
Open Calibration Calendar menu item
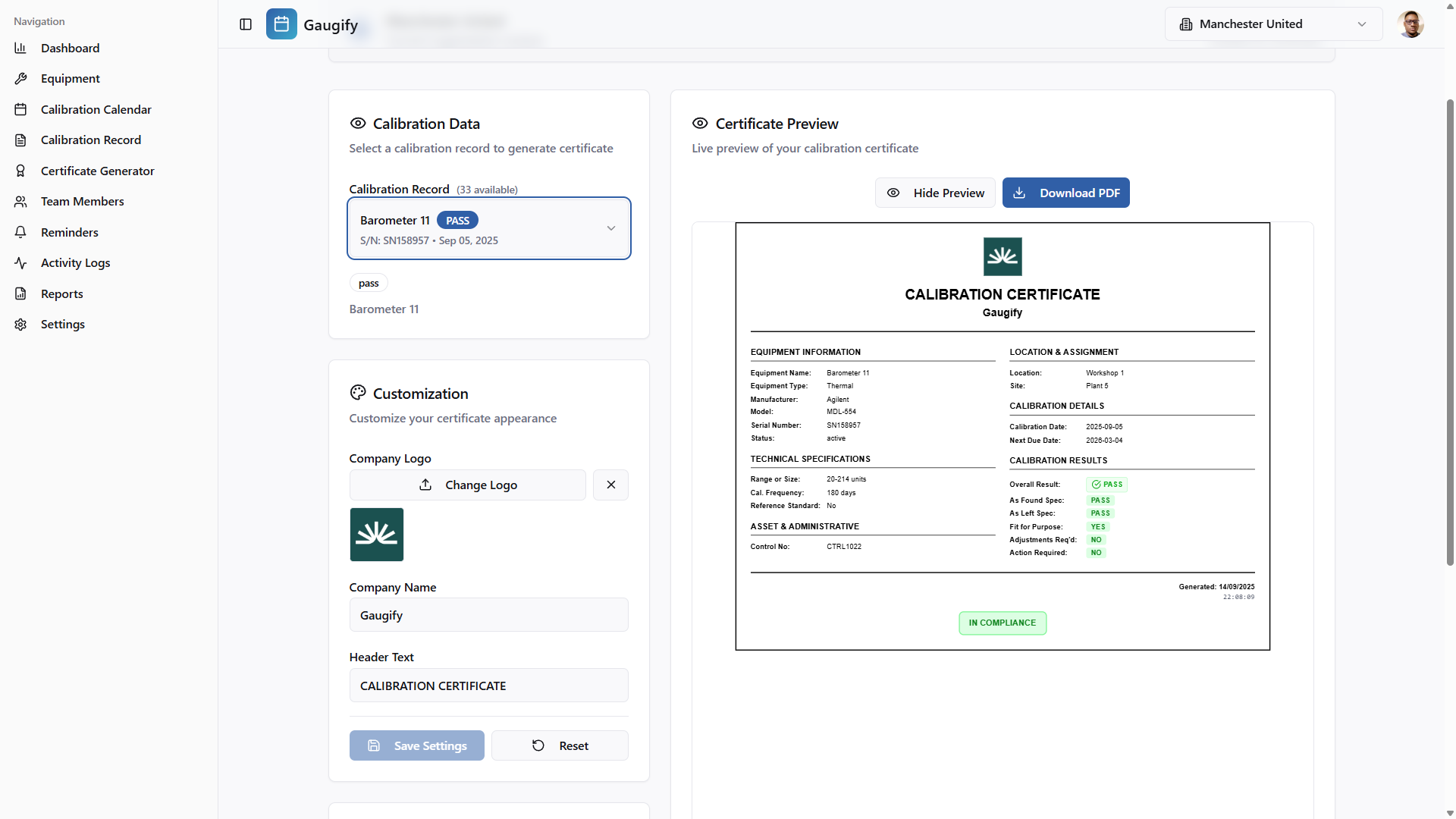pos(96,109)
